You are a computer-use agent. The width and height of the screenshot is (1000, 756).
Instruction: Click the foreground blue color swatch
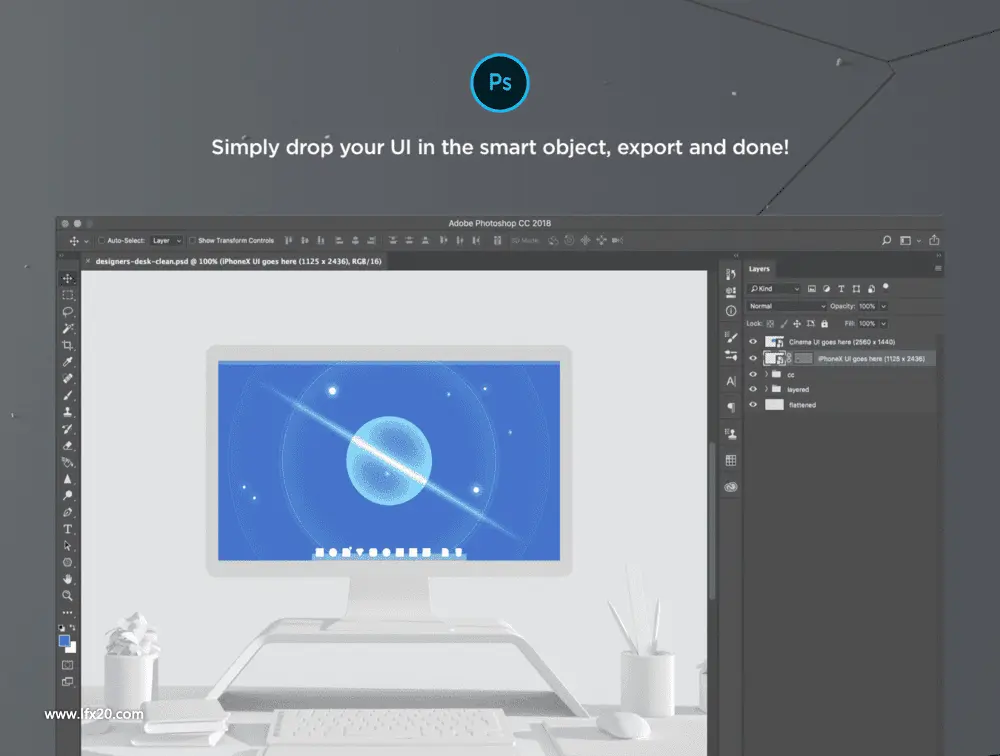(64, 641)
